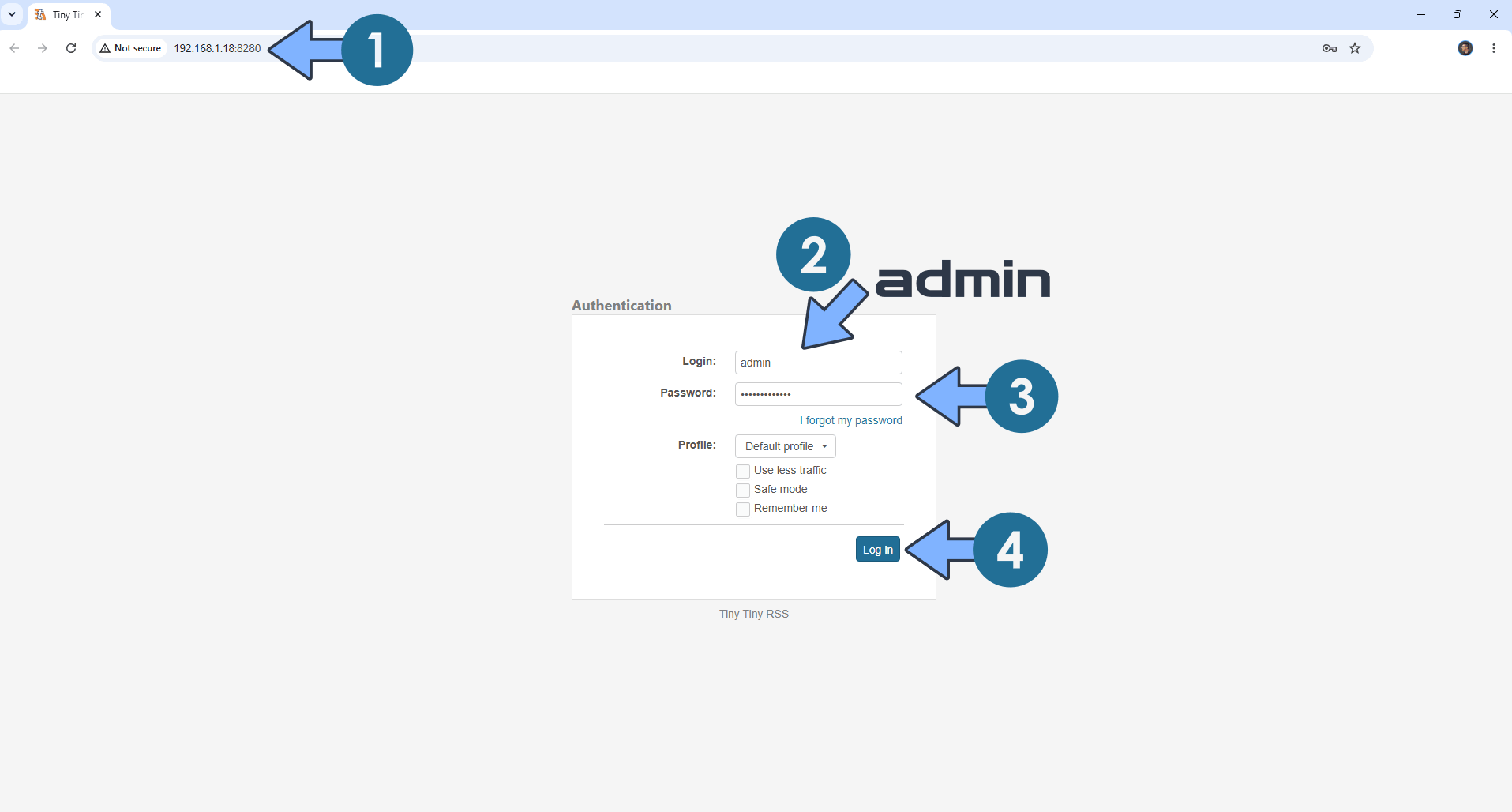The width and height of the screenshot is (1512, 812).
Task: Open the Default profile dropdown
Action: click(786, 446)
